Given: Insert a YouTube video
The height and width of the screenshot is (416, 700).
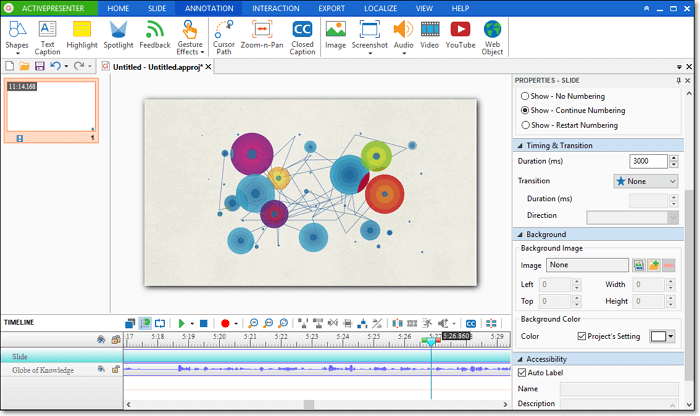Looking at the screenshot, I should 460,36.
